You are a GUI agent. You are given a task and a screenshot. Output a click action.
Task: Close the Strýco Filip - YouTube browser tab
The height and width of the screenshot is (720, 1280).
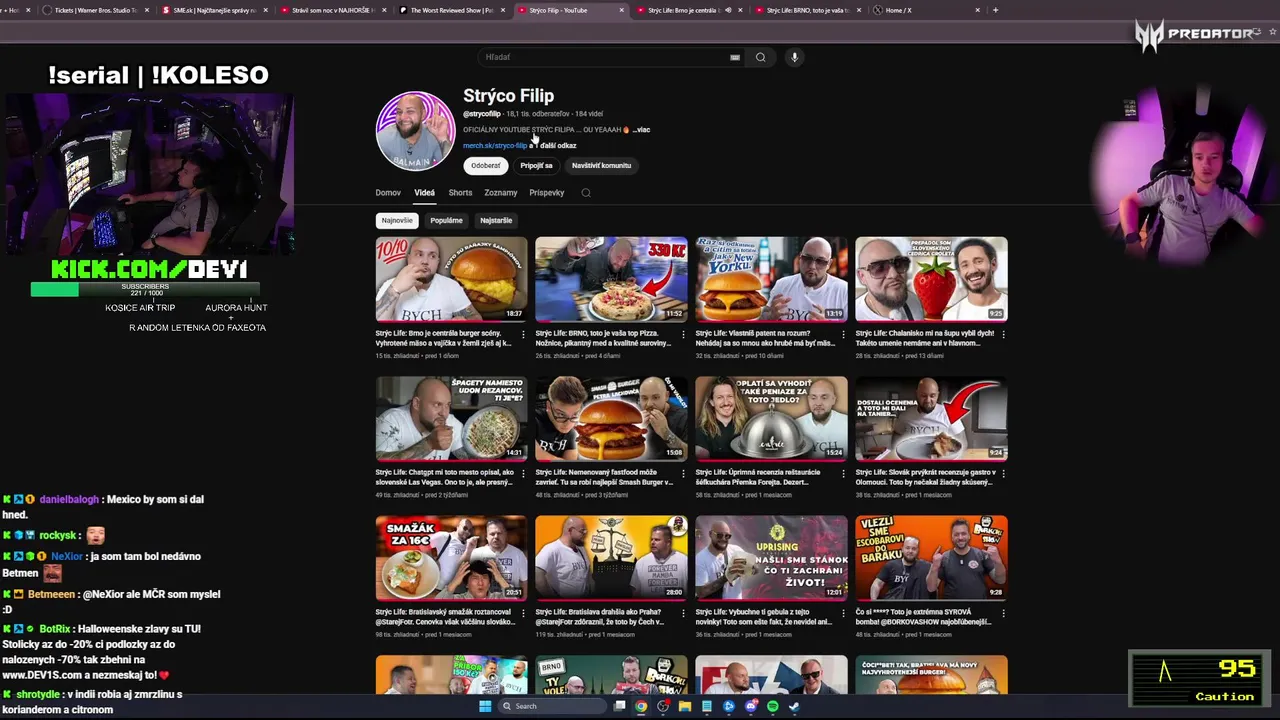(622, 10)
